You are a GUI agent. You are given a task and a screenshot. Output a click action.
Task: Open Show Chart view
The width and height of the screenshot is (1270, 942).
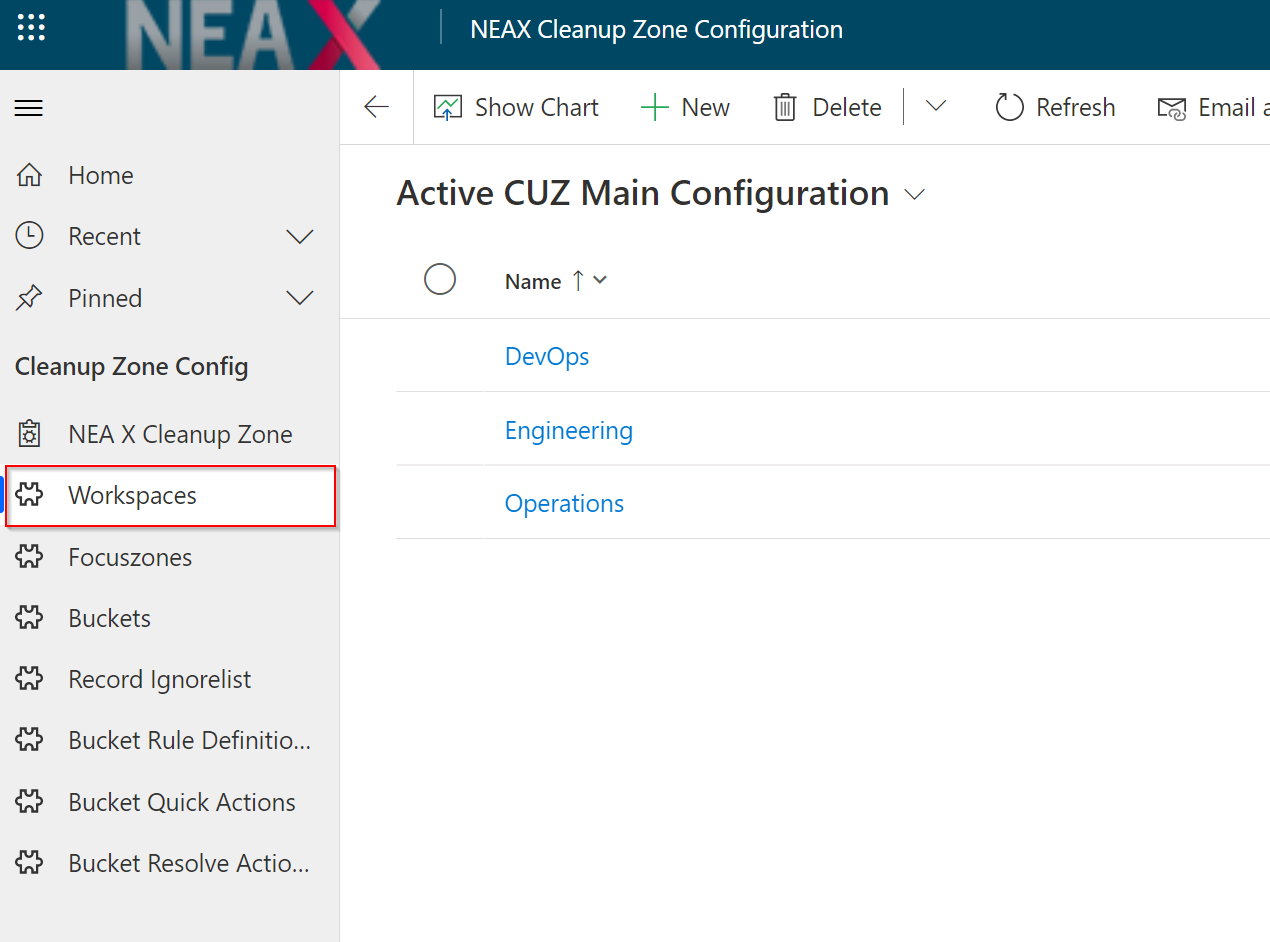[516, 106]
